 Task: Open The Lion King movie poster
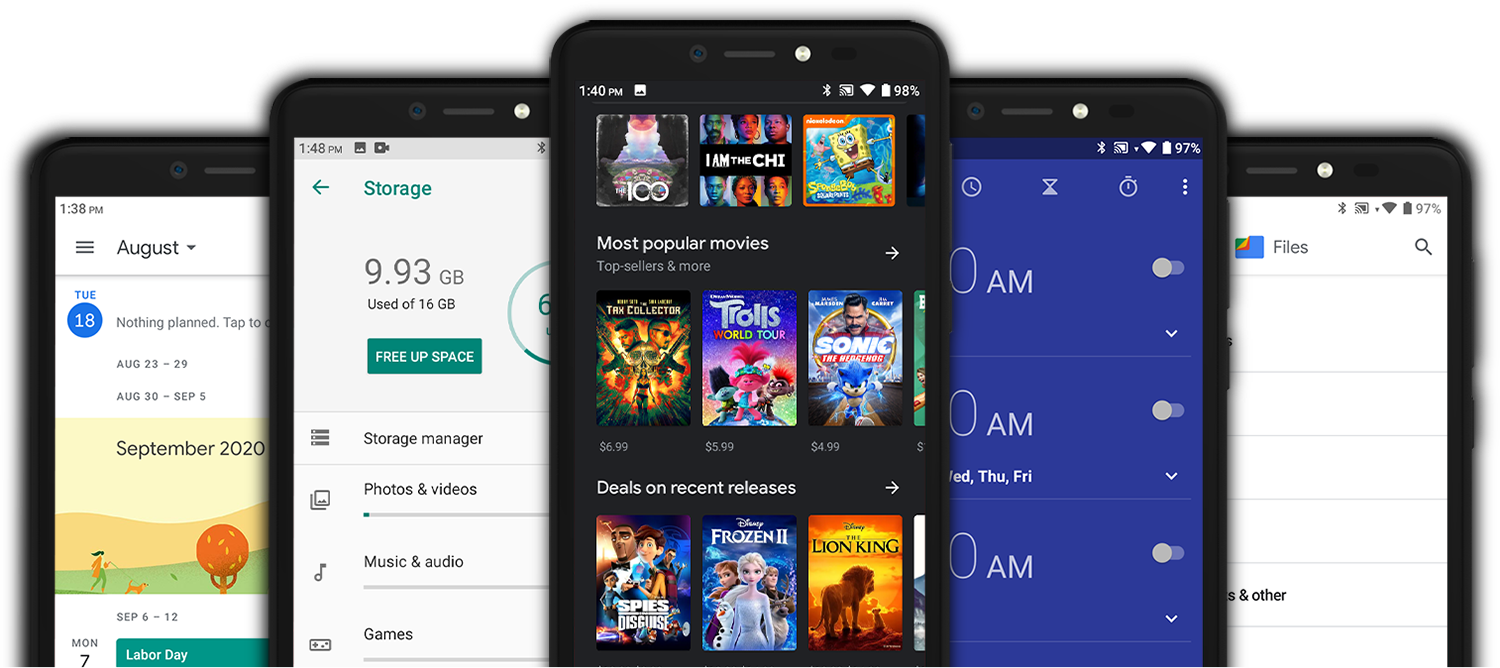pyautogui.click(x=855, y=583)
